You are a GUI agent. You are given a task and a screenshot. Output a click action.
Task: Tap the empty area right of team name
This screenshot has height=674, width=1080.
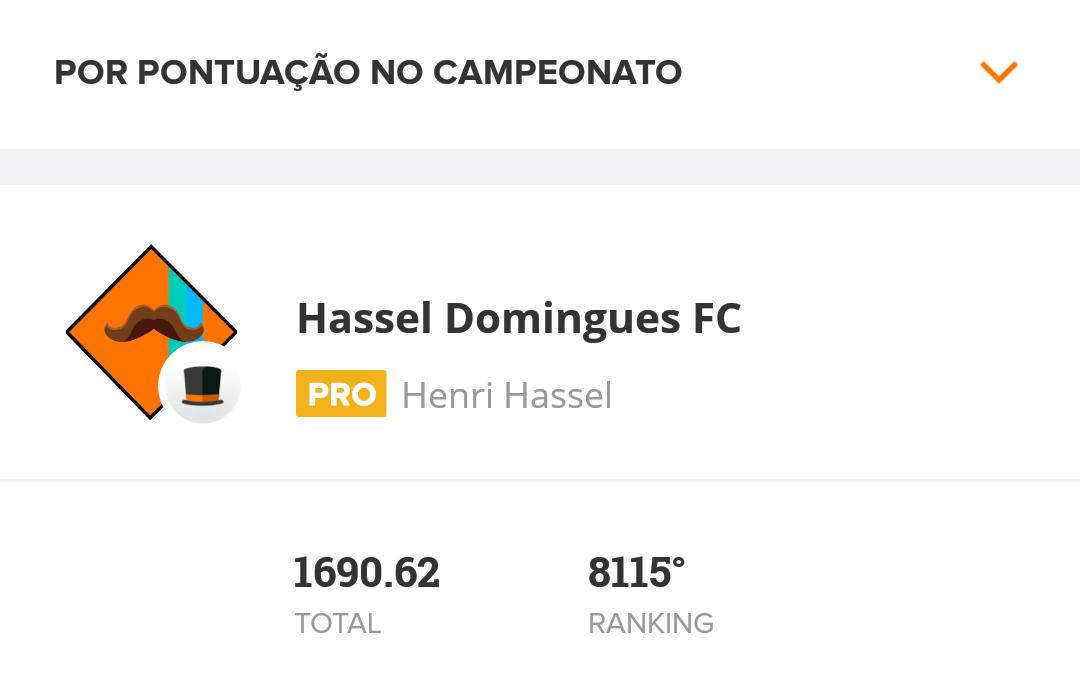tap(909, 318)
